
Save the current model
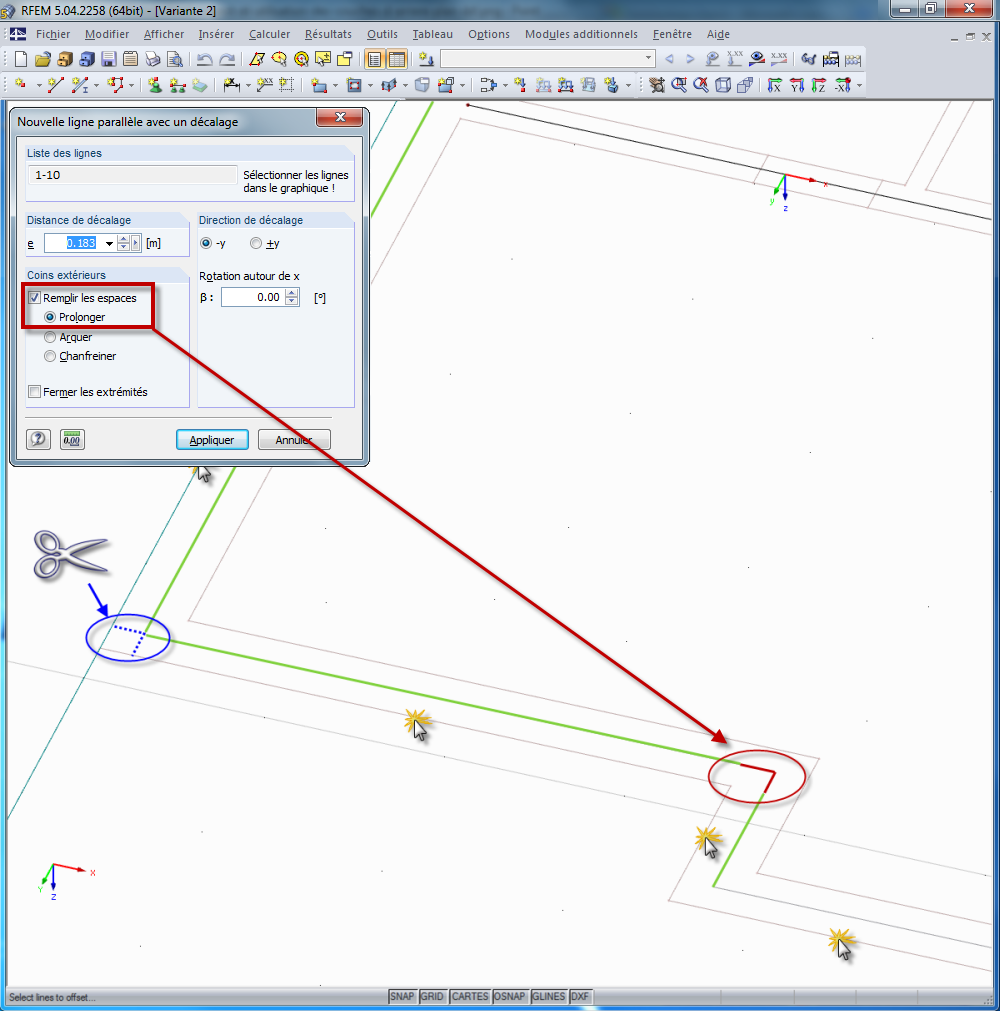(107, 59)
